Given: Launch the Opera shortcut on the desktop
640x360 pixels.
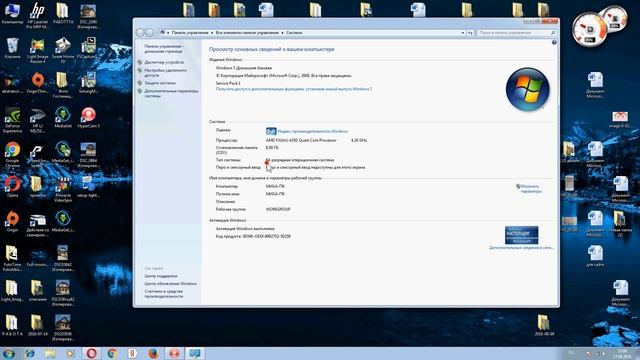Looking at the screenshot, I should [x=12, y=187].
